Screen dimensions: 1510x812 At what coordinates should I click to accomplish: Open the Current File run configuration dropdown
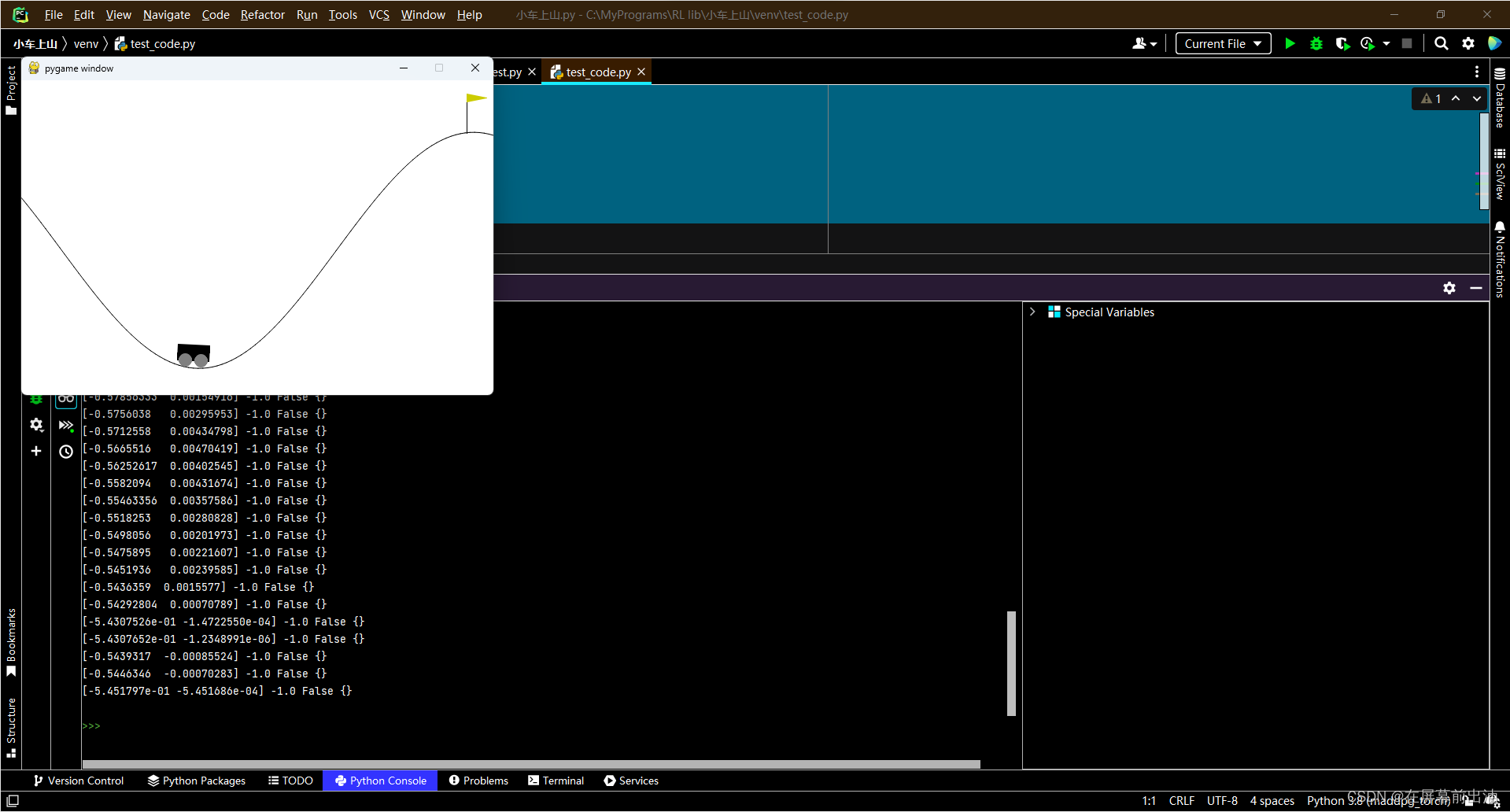pos(1223,43)
